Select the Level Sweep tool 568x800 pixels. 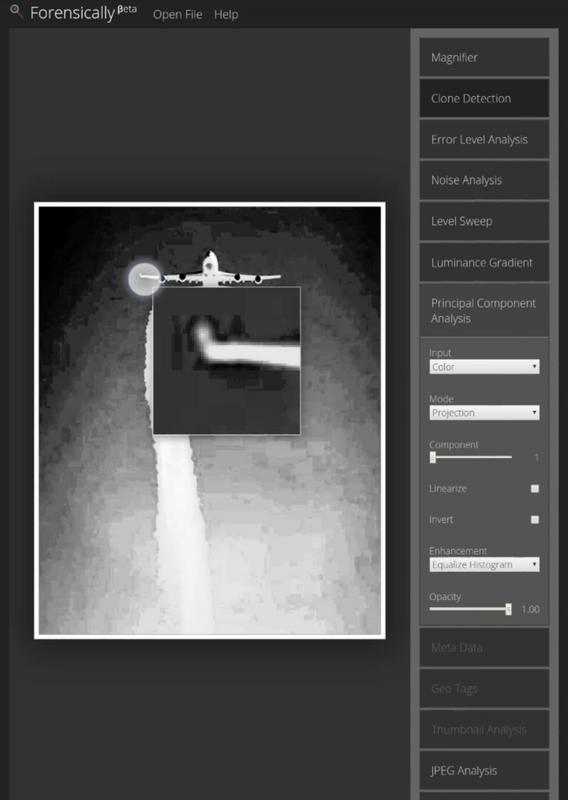point(484,221)
